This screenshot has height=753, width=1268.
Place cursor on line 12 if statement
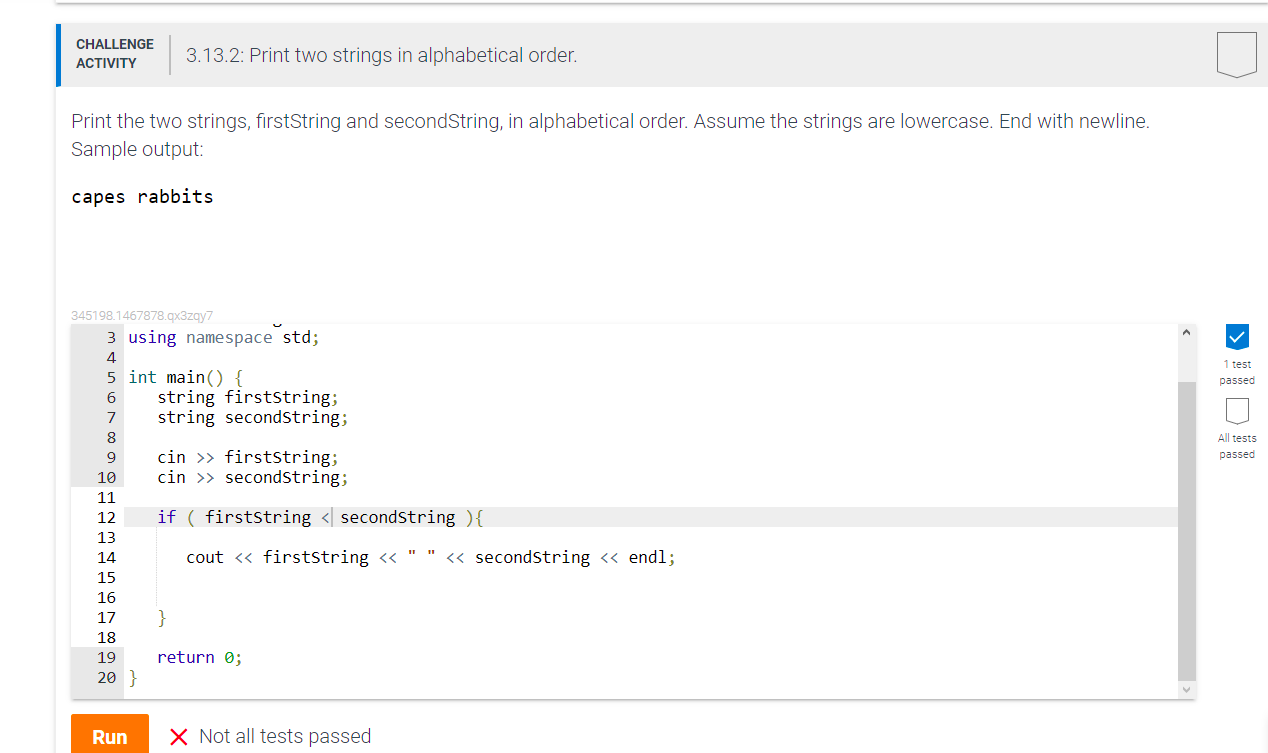(x=321, y=517)
